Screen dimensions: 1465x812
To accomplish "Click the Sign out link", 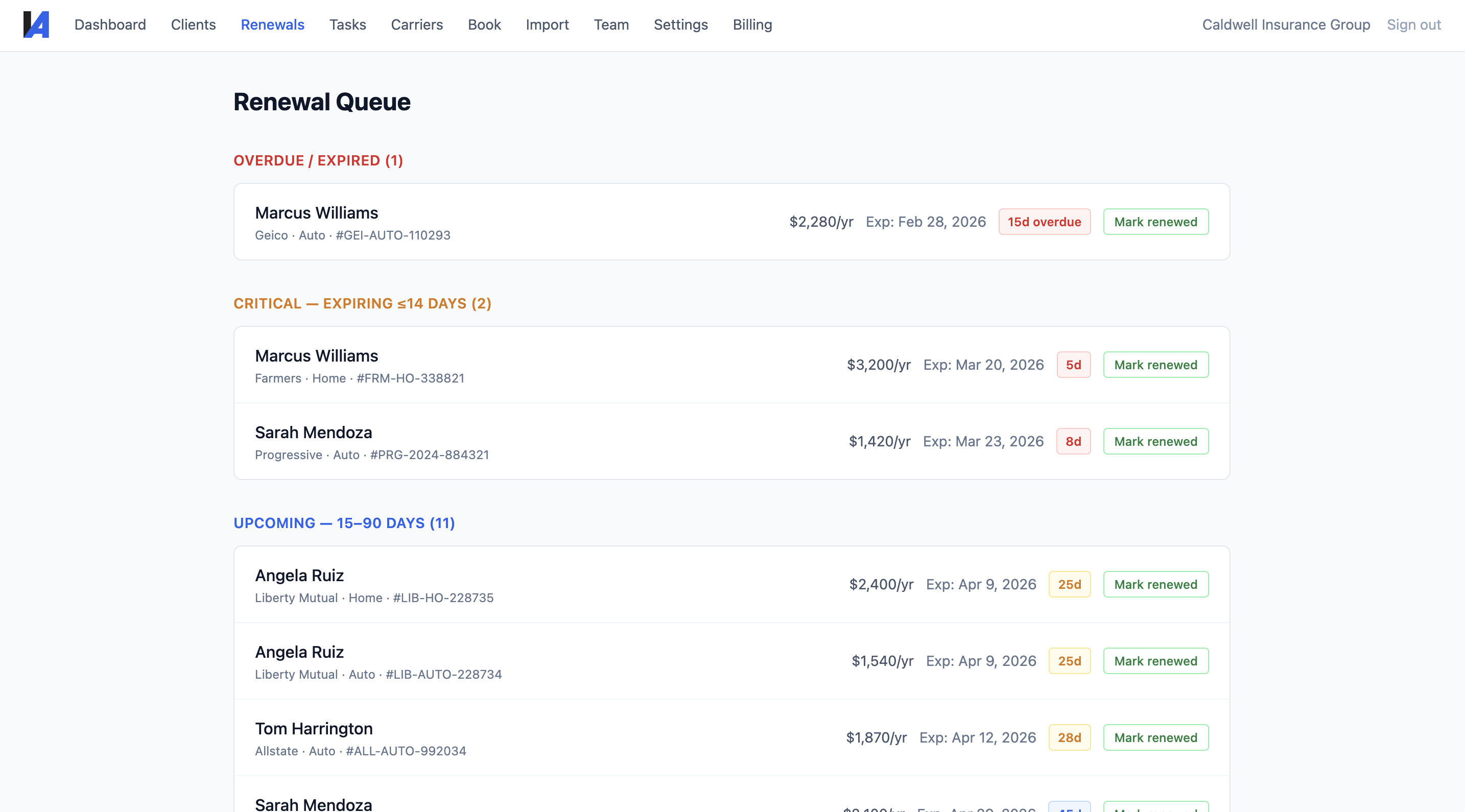I will pyautogui.click(x=1413, y=25).
